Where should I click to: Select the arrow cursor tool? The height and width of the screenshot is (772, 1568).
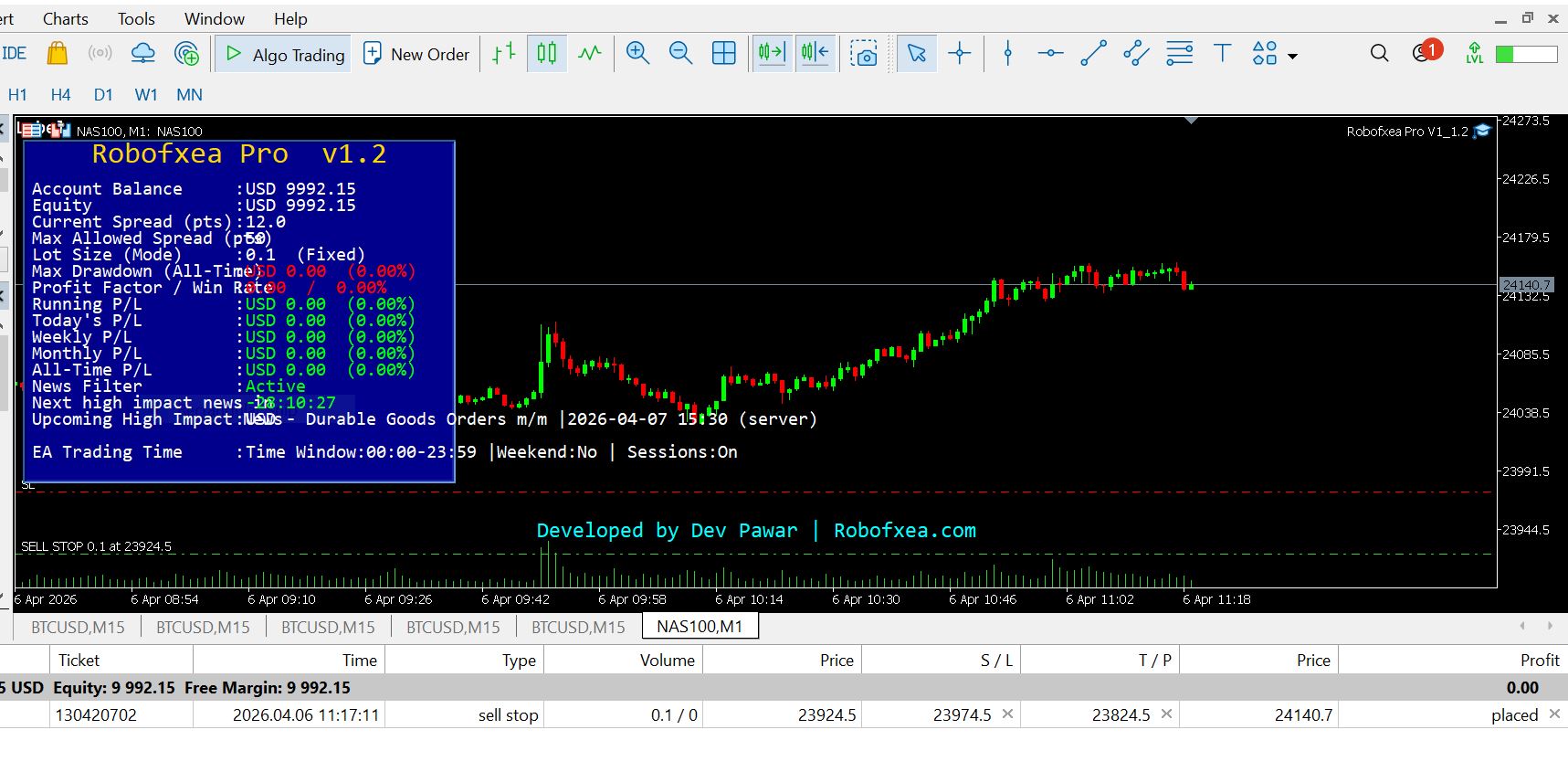click(917, 54)
